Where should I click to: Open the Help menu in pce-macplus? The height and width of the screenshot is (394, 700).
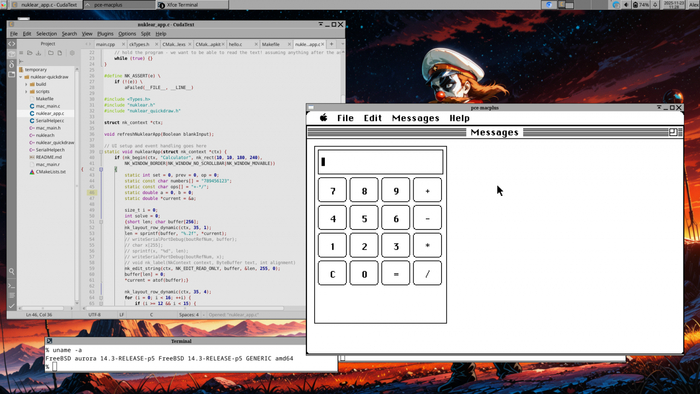[459, 118]
